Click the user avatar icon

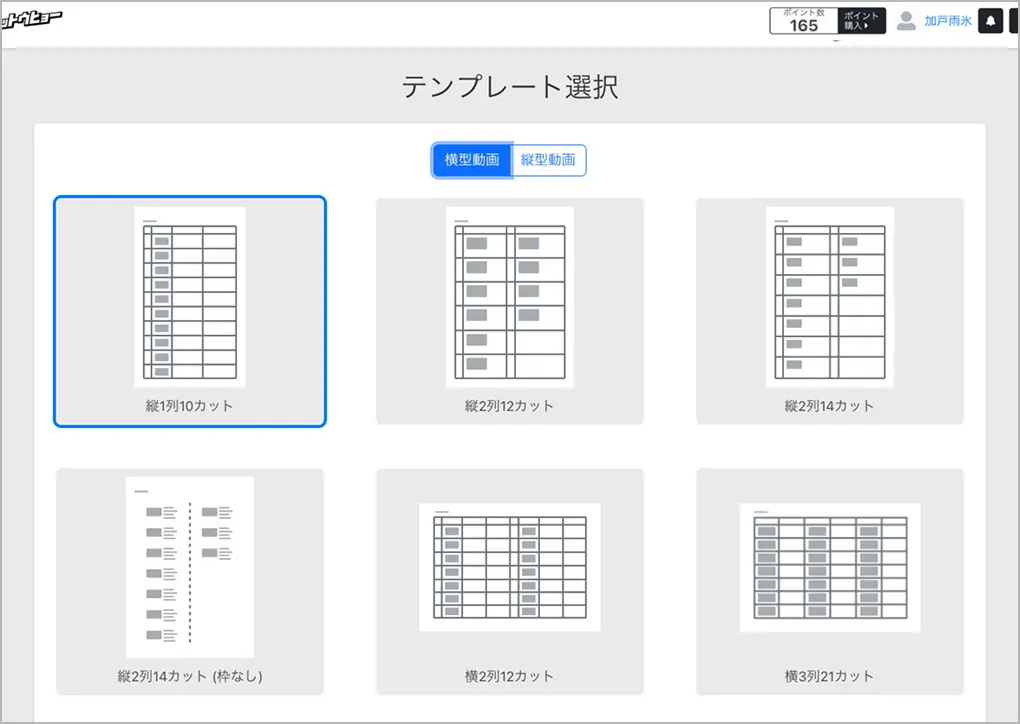(906, 21)
